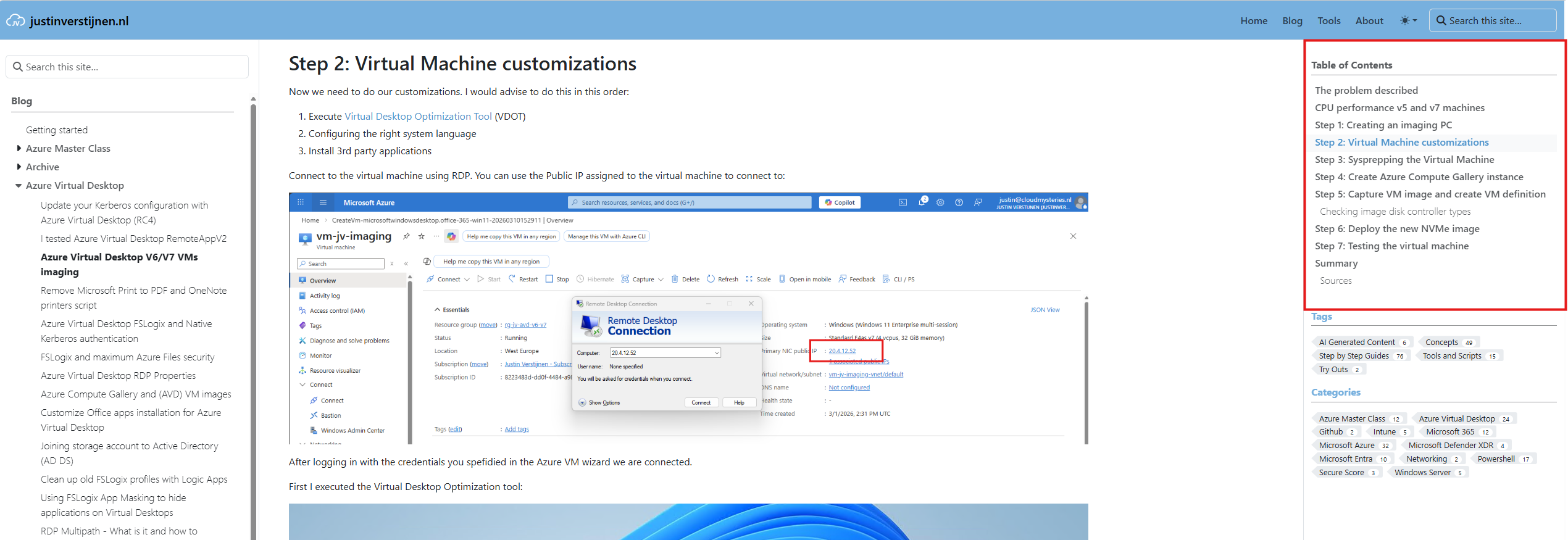This screenshot has height=540, width=1568.
Task: Click the magnifier icon in sidebar search
Action: (18, 67)
